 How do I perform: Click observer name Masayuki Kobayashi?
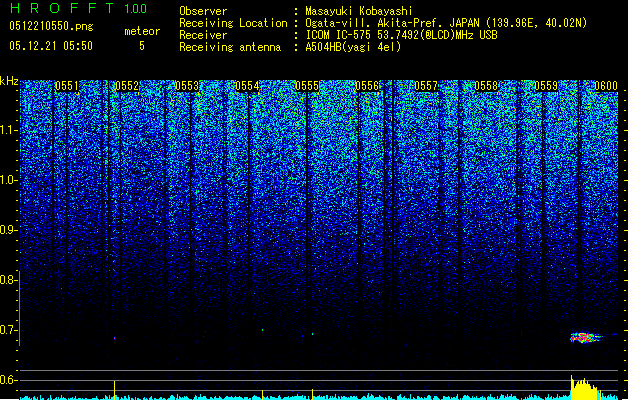359,11
